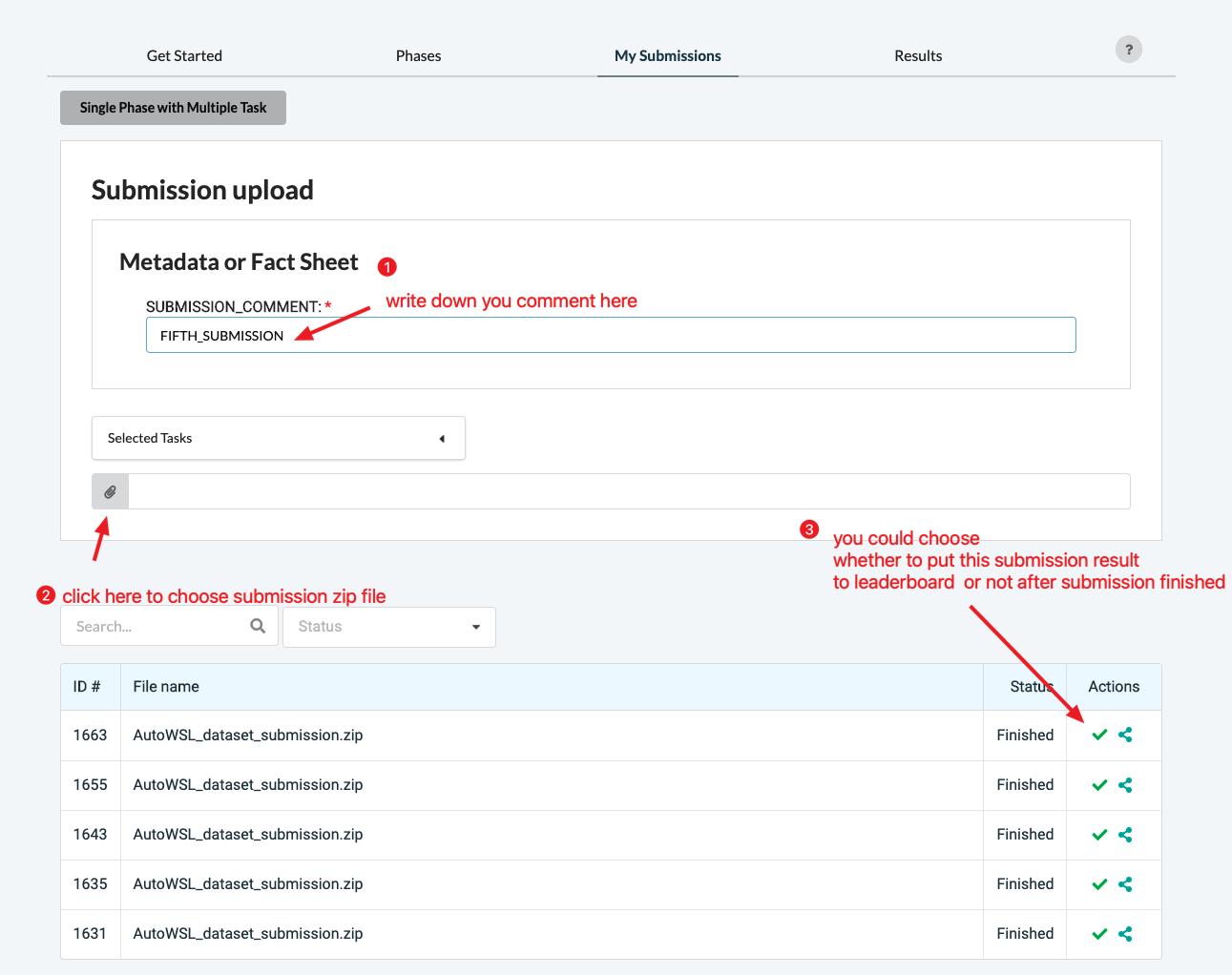Click share icon for submission 1631
This screenshot has height=975, width=1232.
[x=1125, y=933]
